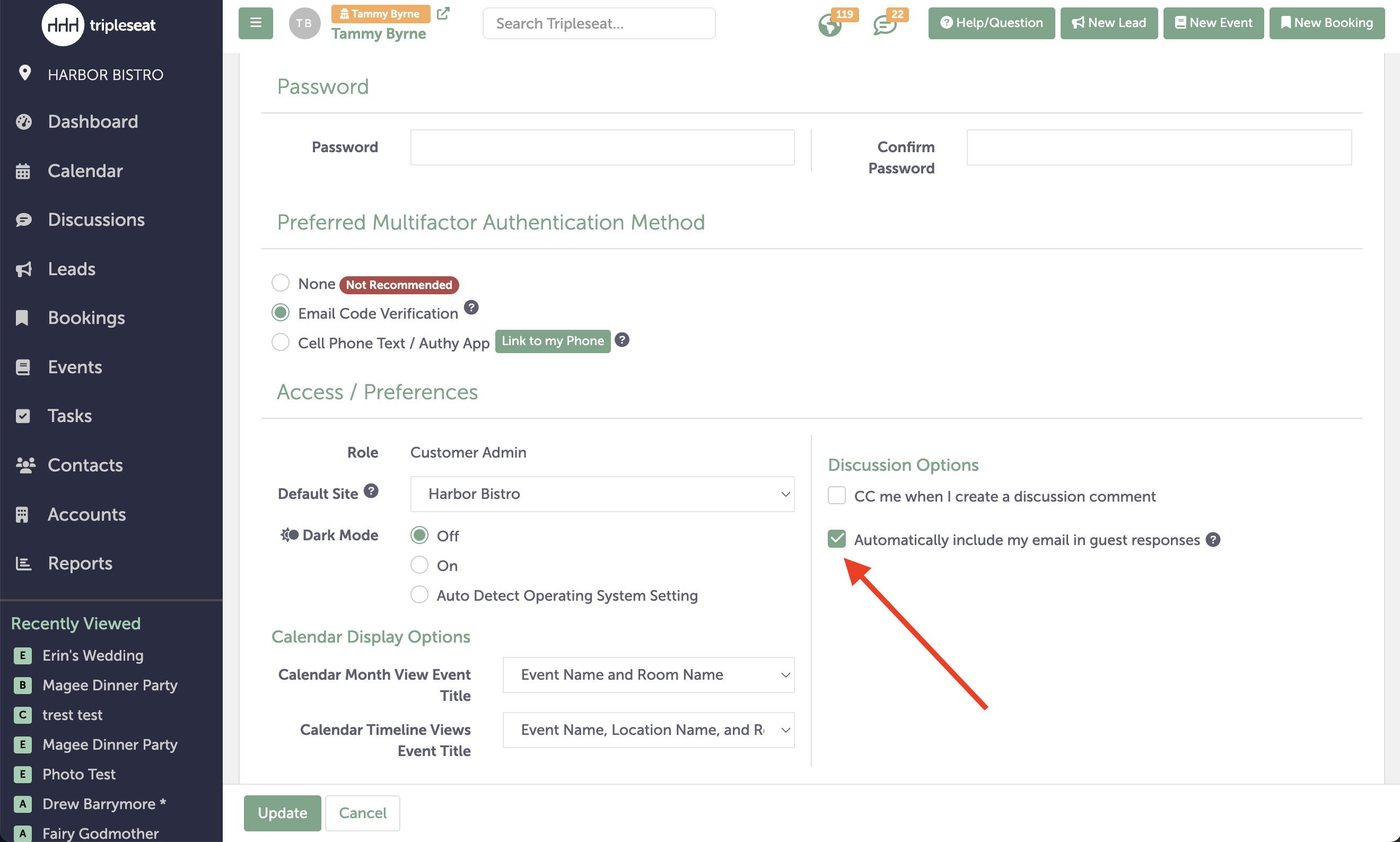Open help icon next to Link to my Phone

[x=622, y=339]
